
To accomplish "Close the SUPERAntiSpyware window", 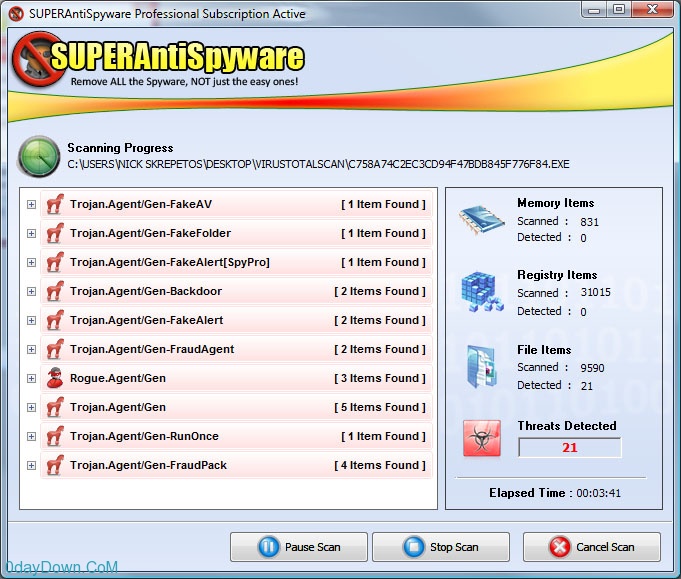I will click(652, 10).
